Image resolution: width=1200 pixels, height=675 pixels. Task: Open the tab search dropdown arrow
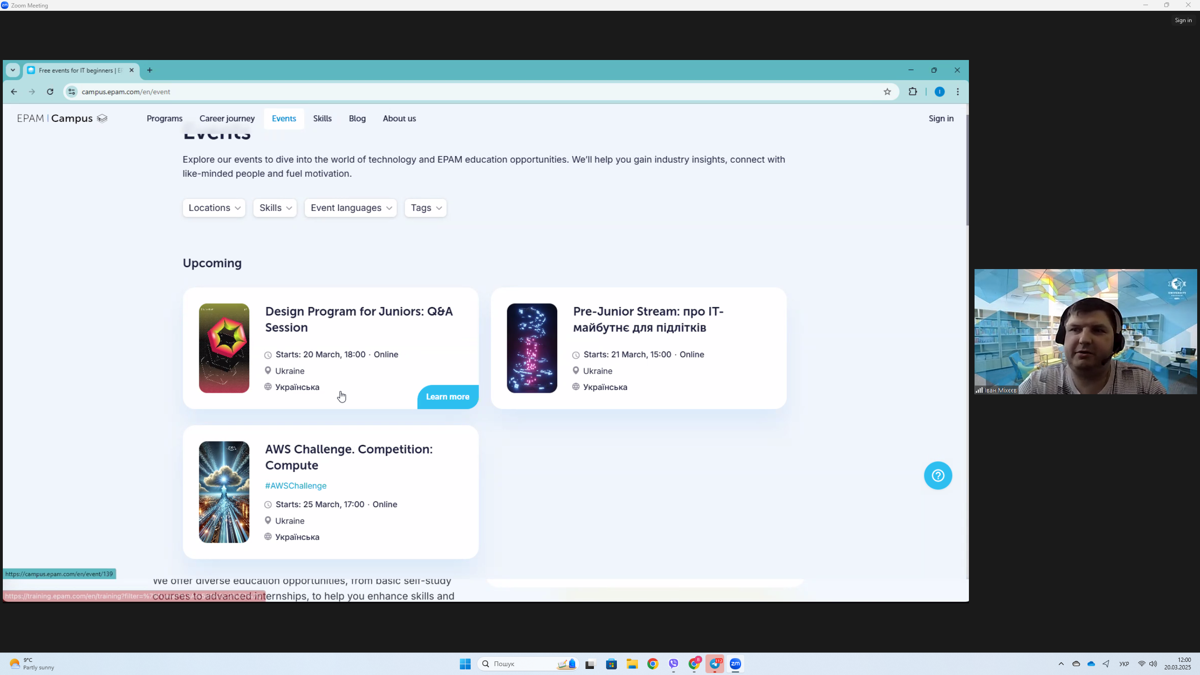coord(12,70)
